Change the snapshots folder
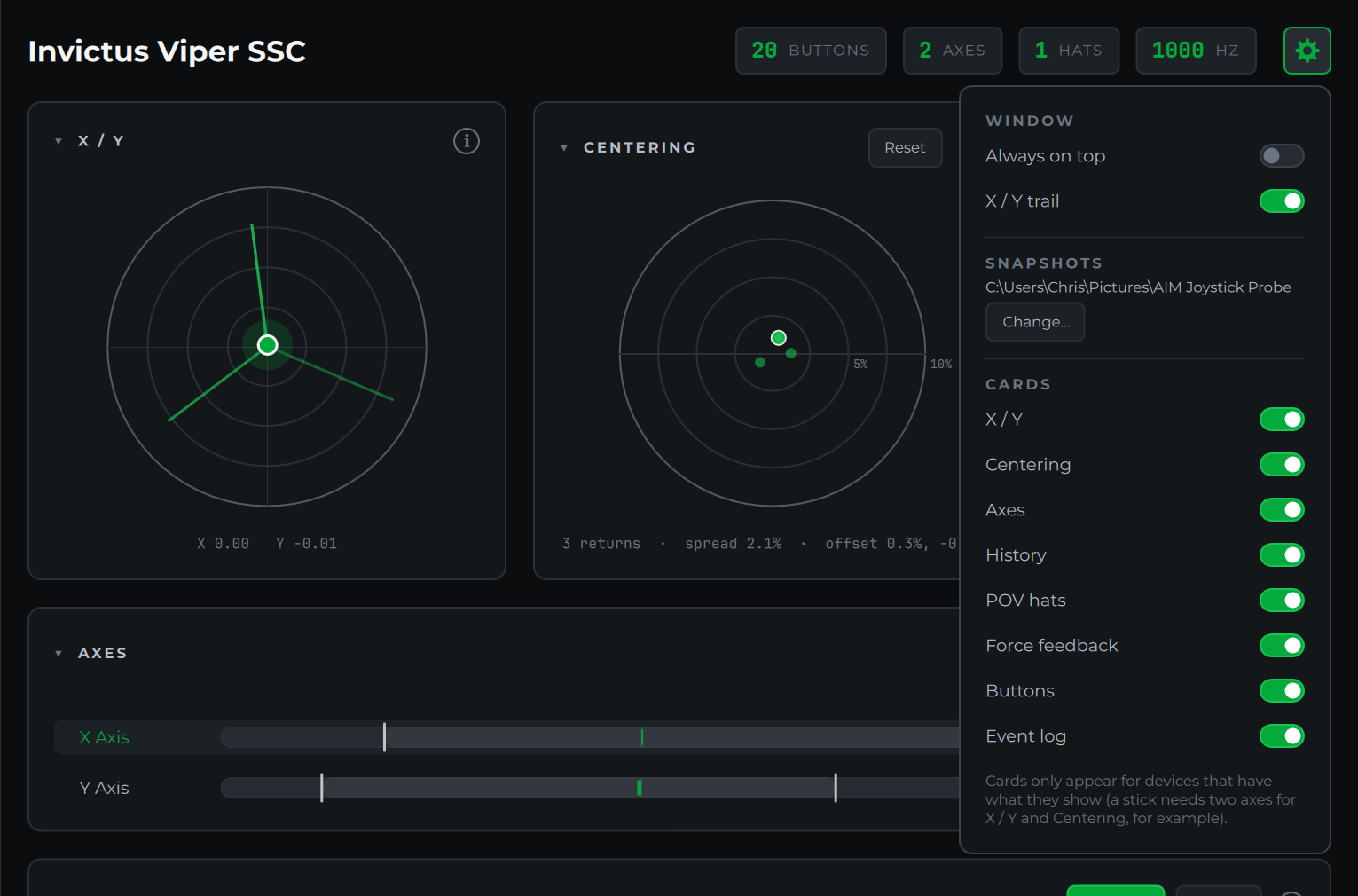The height and width of the screenshot is (896, 1358). pyautogui.click(x=1035, y=322)
